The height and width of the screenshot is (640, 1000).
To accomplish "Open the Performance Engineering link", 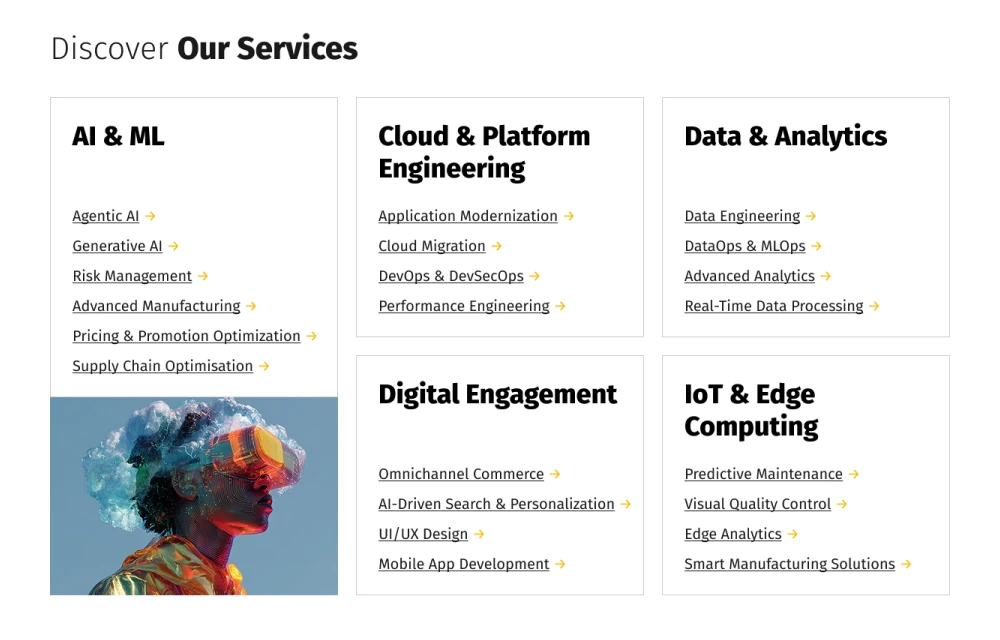I will (464, 306).
